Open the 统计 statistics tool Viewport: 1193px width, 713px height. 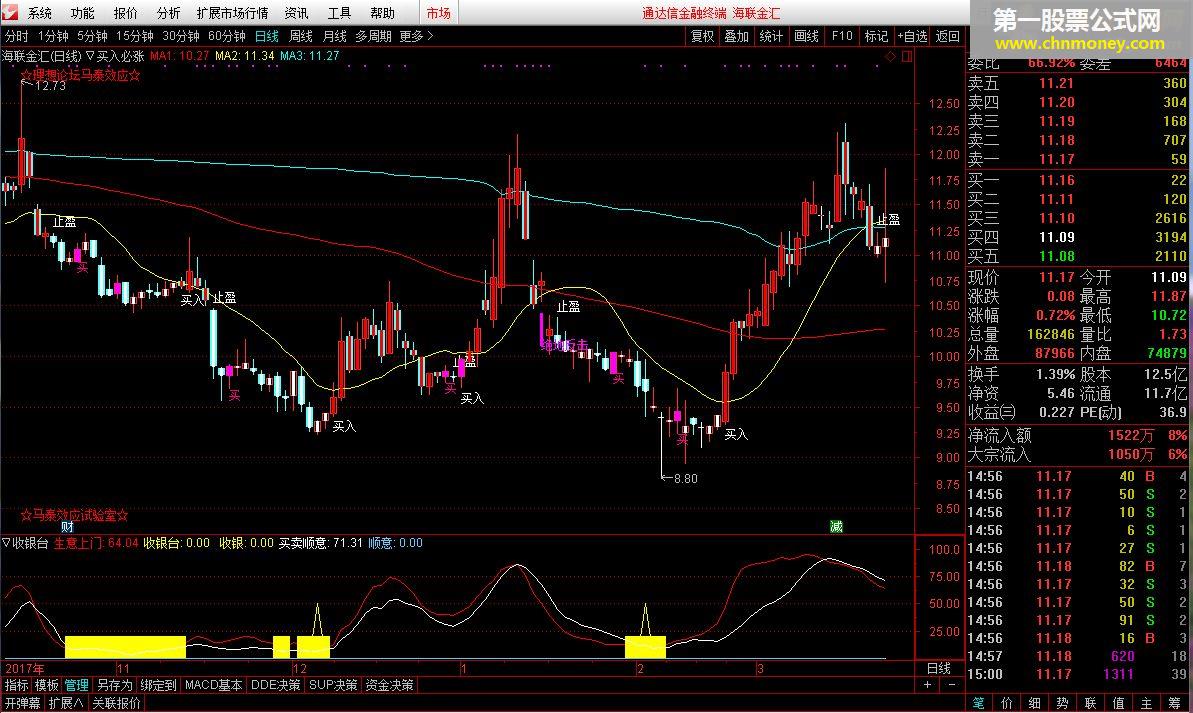coord(771,36)
